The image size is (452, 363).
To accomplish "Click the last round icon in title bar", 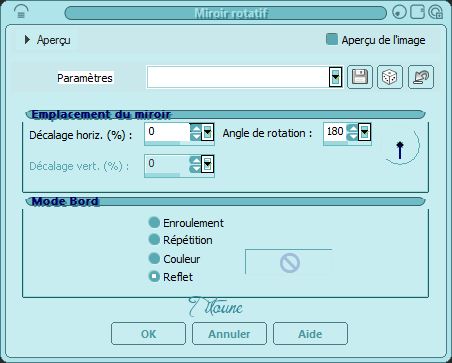I will pos(435,13).
